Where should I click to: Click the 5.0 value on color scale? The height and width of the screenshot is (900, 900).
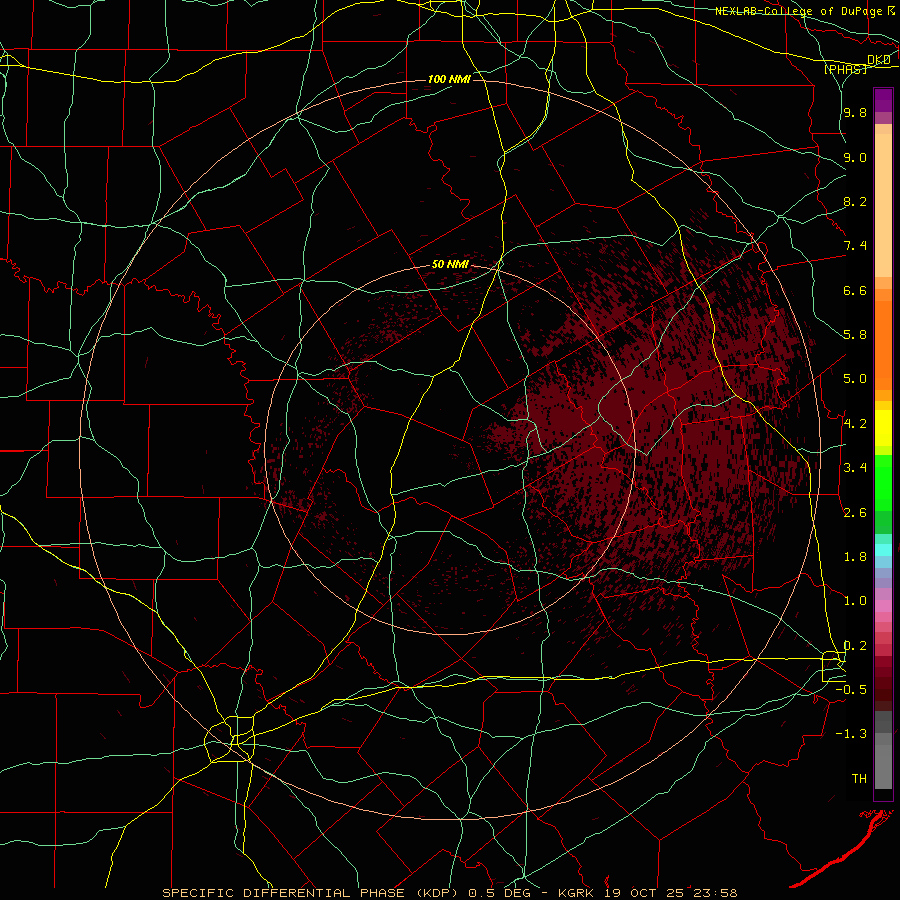coord(855,379)
